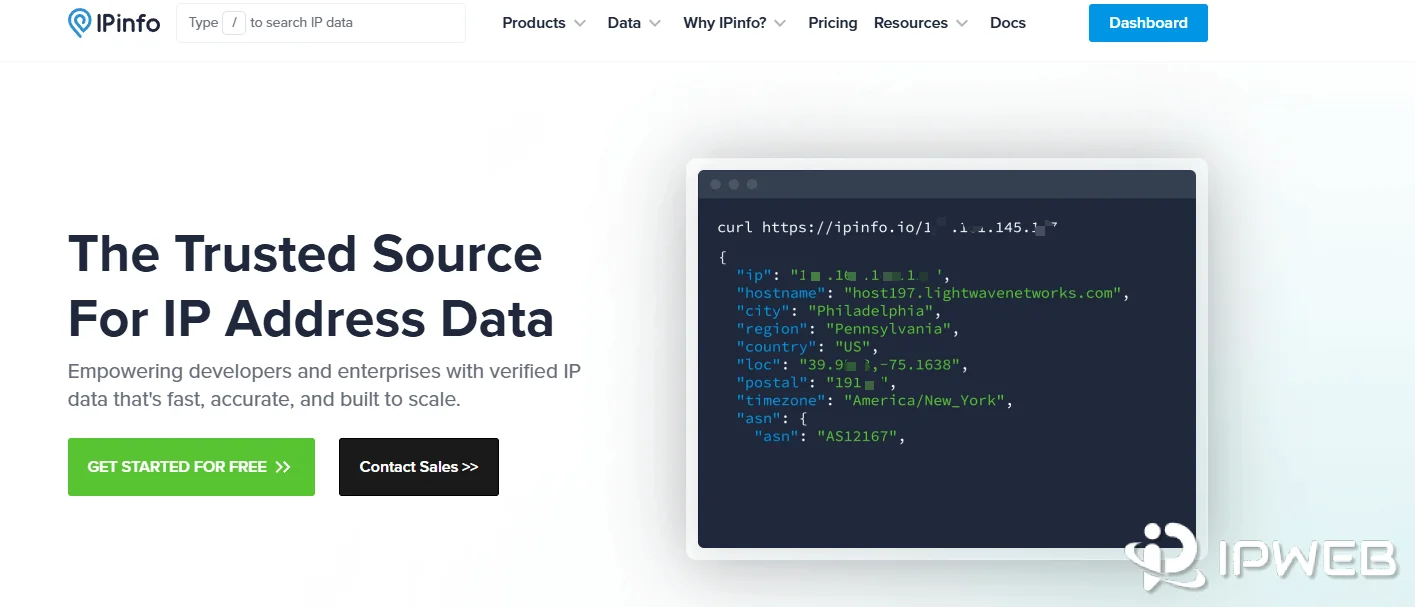Select the Pricing menu item
Screen dimensions: 1415x607
pyautogui.click(x=832, y=22)
